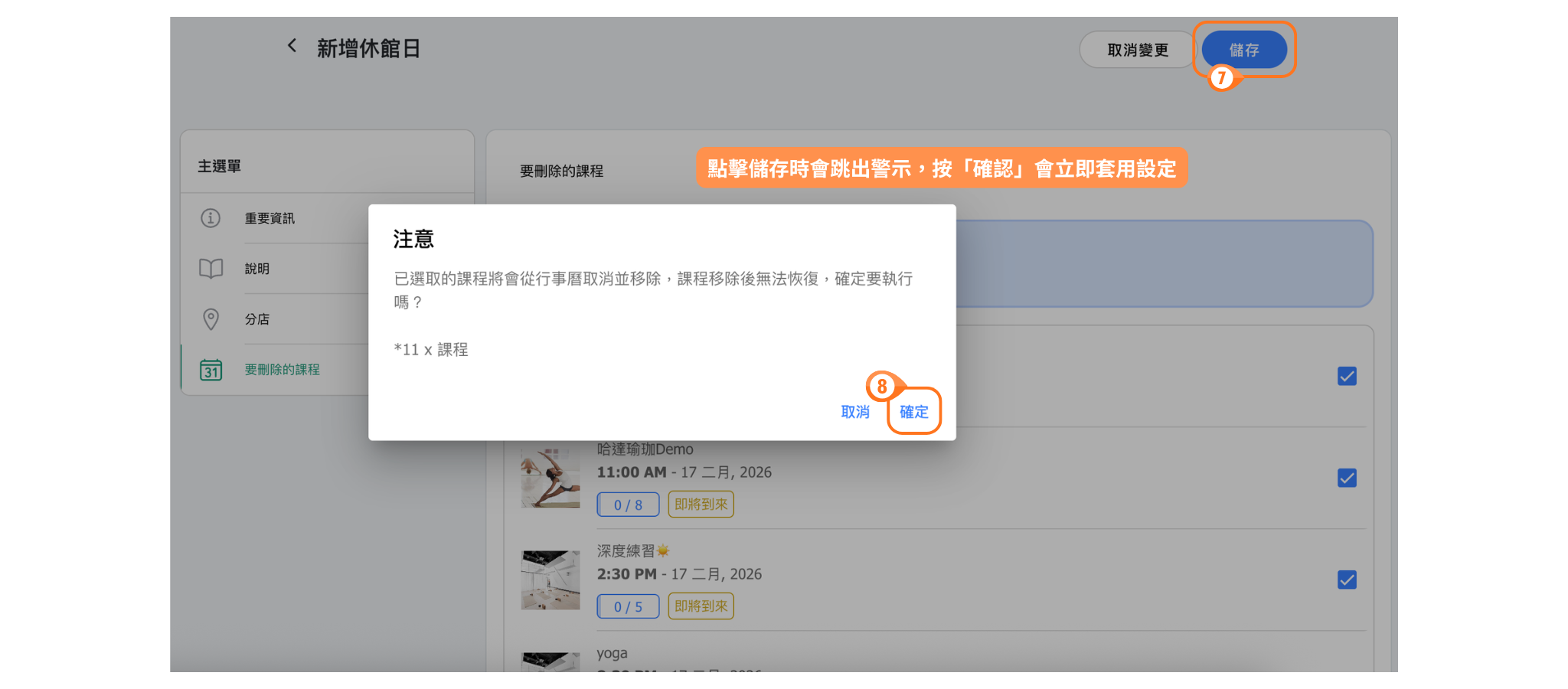Click the info icon for 重要資訊

click(211, 218)
